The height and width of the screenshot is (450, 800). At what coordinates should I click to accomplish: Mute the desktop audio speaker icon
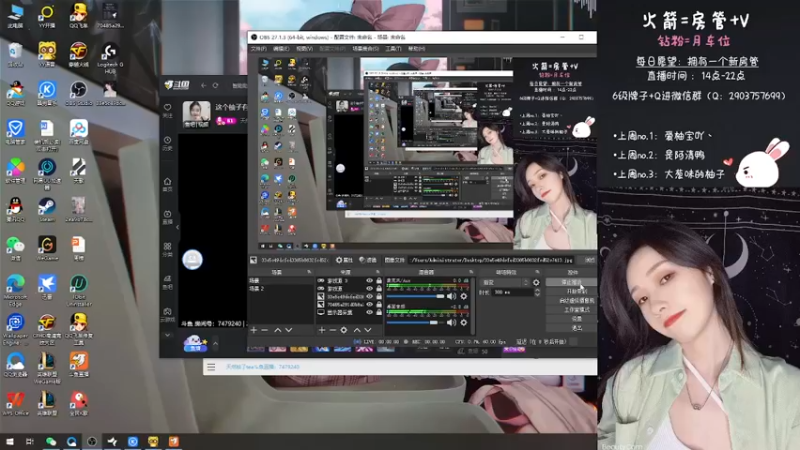(451, 322)
